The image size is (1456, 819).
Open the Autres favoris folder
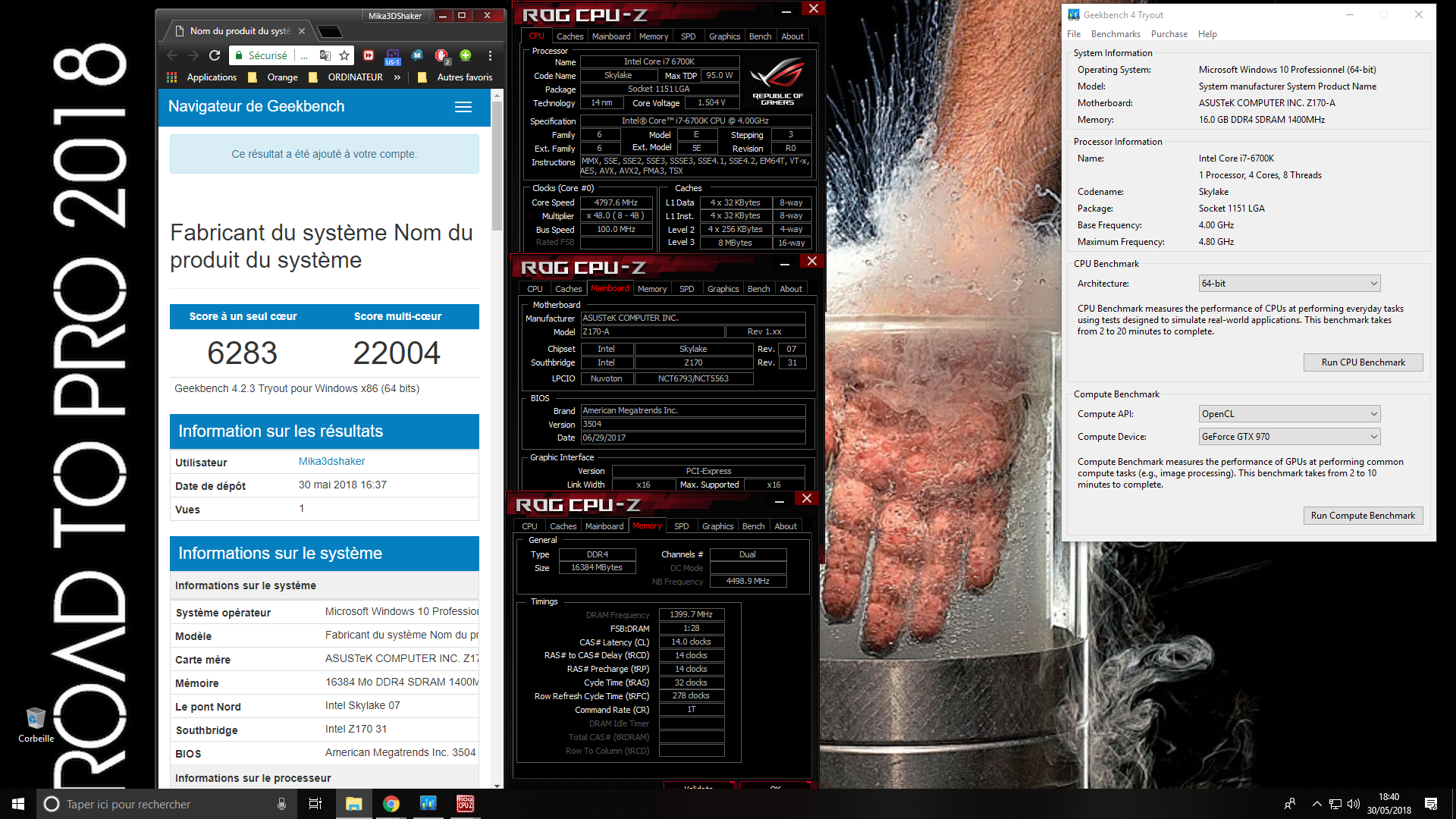click(x=455, y=77)
